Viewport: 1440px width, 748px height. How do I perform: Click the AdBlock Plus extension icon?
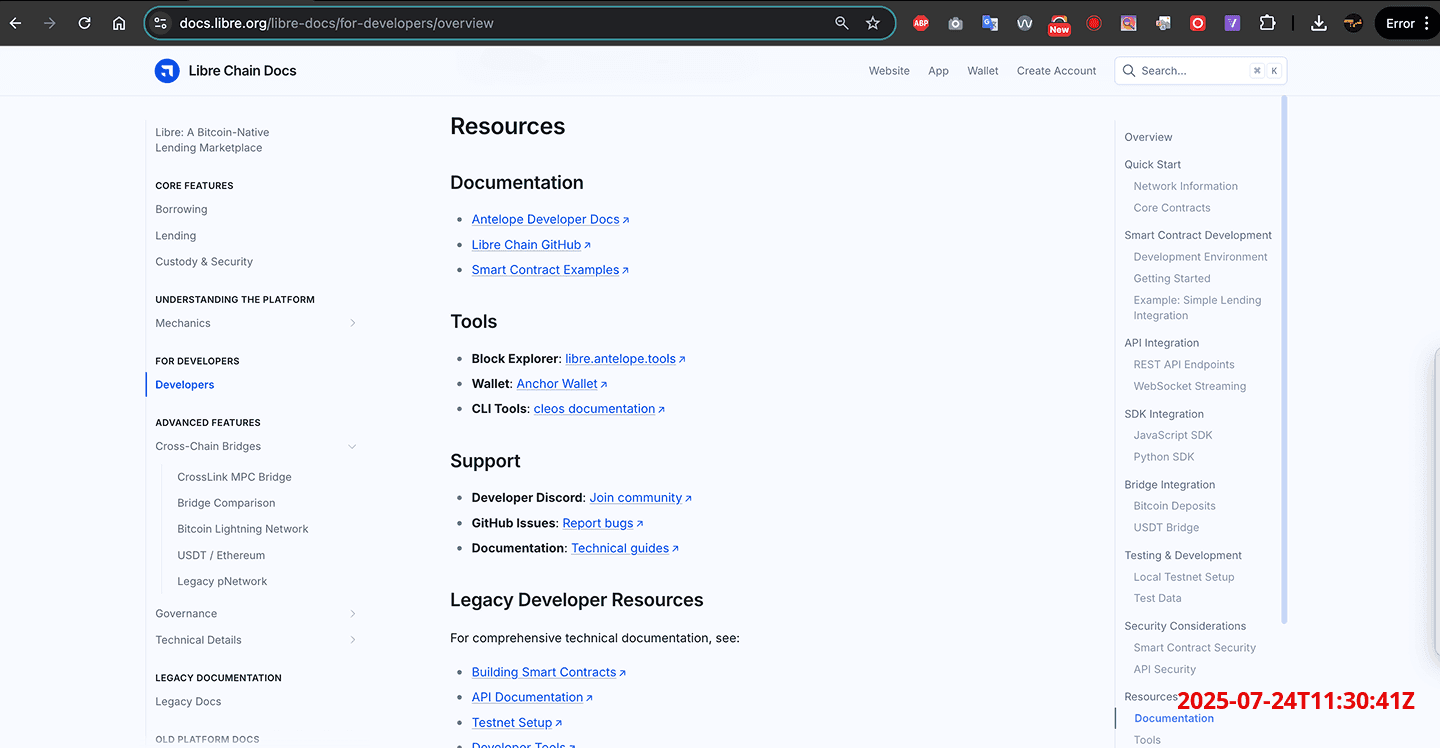(920, 22)
